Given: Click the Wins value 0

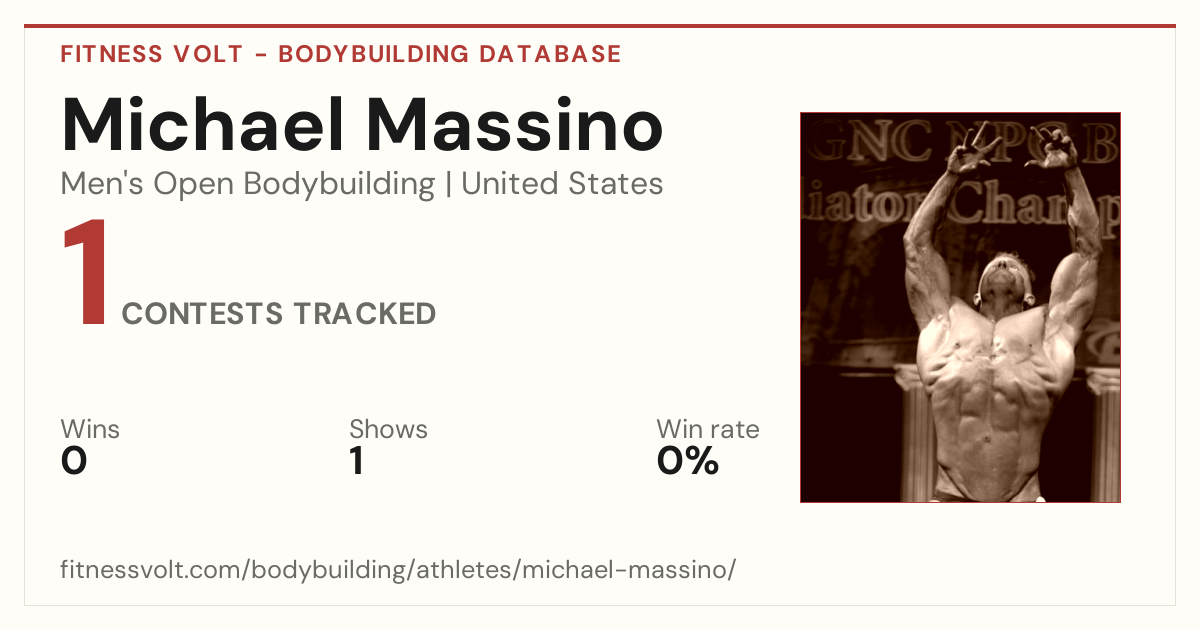Looking at the screenshot, I should point(74,461).
